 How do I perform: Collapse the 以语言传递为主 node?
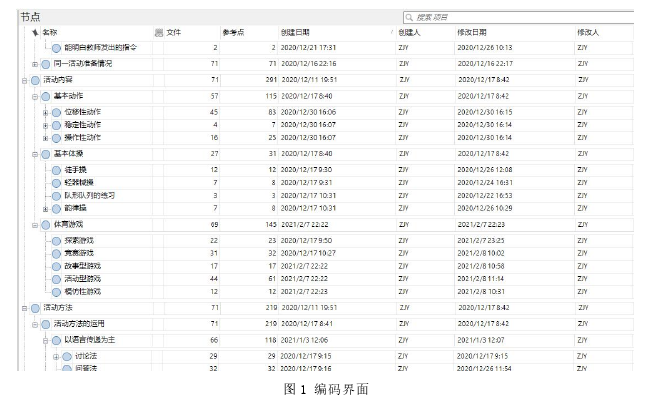coord(46,341)
